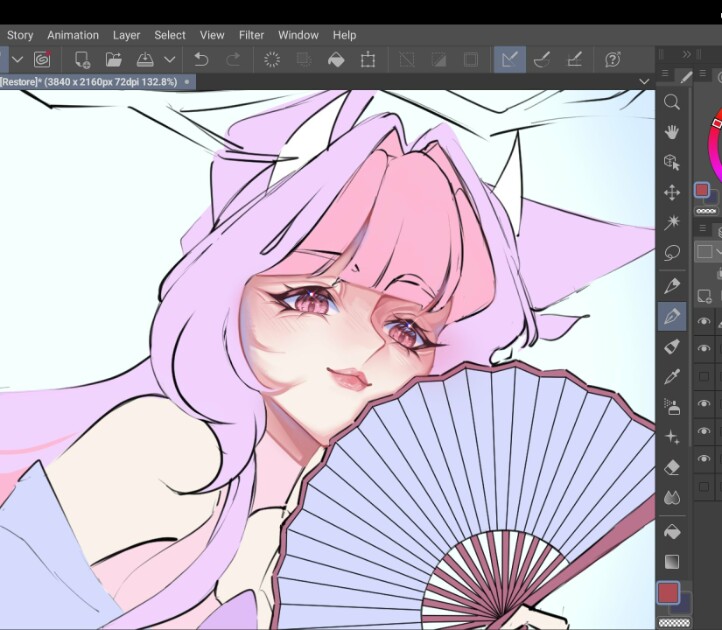Open the Help menu

click(344, 35)
